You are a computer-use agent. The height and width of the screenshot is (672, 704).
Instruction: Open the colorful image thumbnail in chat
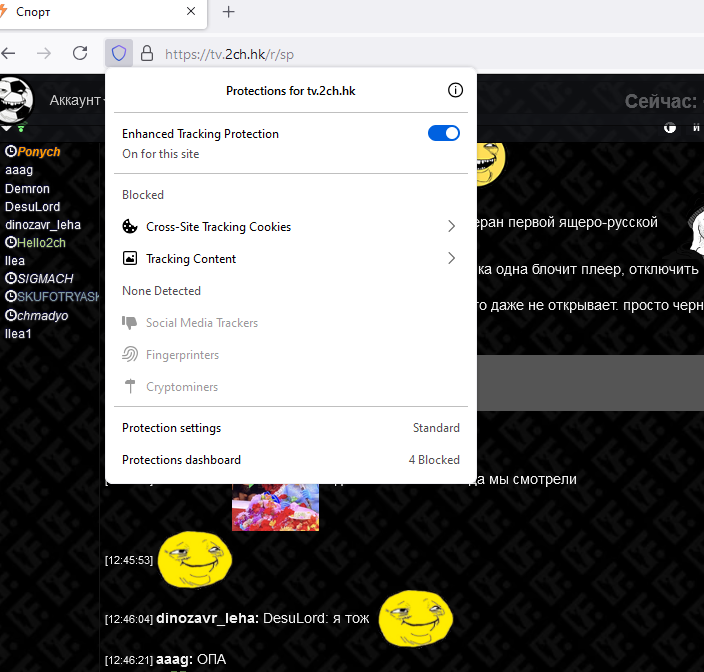click(275, 507)
